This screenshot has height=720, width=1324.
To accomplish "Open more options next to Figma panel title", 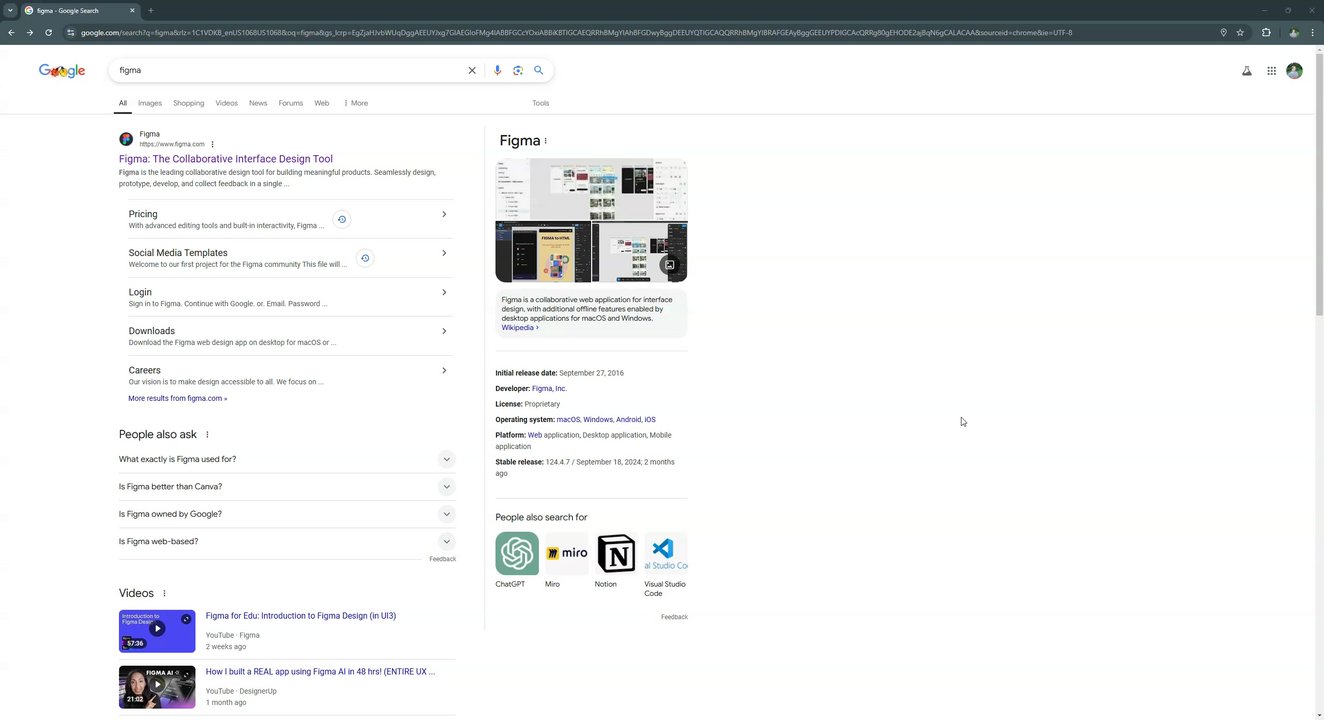I will point(545,141).
